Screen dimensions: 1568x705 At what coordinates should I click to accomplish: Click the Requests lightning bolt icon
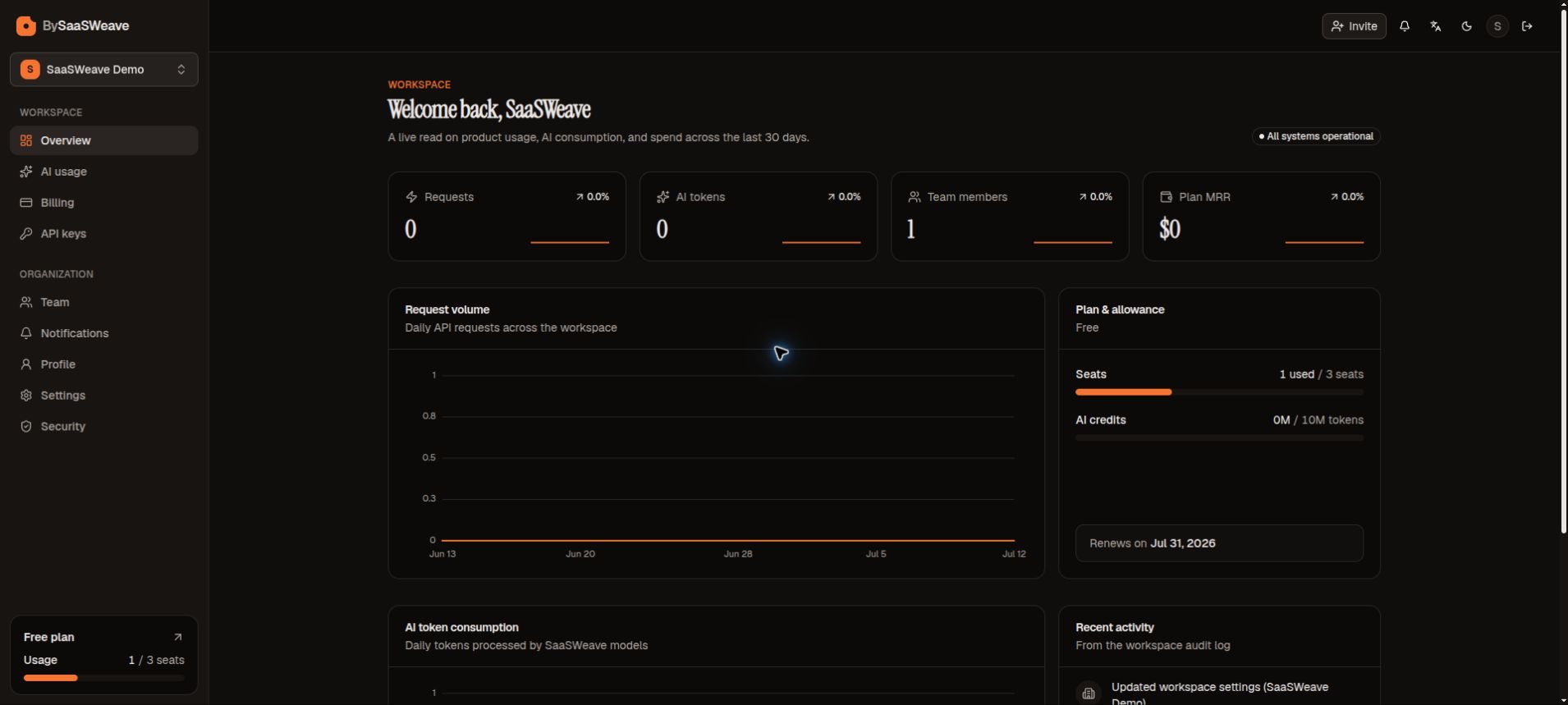(411, 197)
